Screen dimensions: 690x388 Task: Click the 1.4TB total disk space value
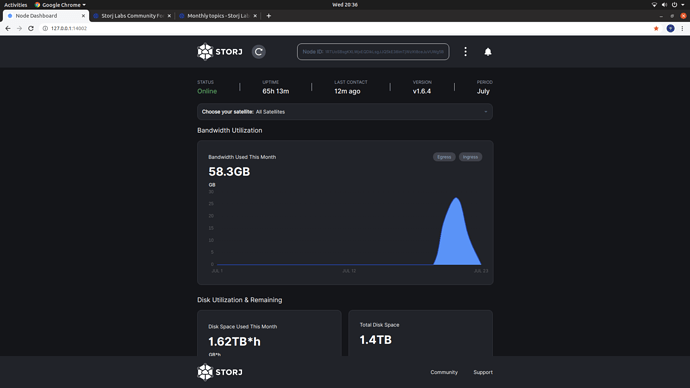coord(375,340)
